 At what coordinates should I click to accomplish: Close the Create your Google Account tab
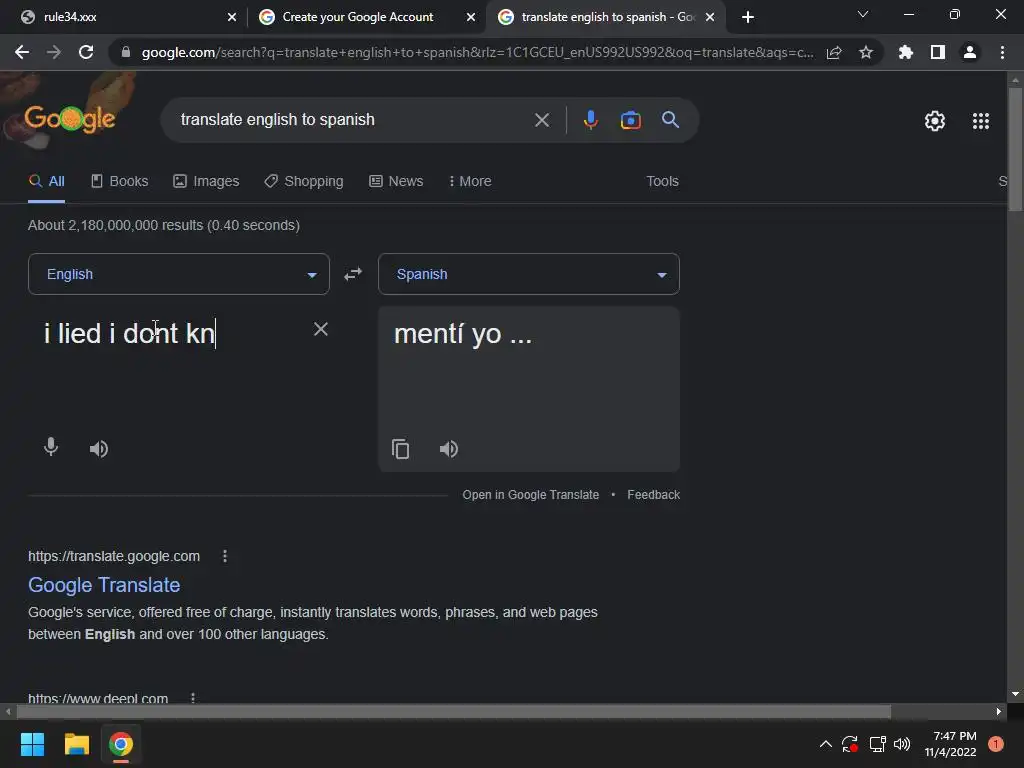(x=471, y=17)
